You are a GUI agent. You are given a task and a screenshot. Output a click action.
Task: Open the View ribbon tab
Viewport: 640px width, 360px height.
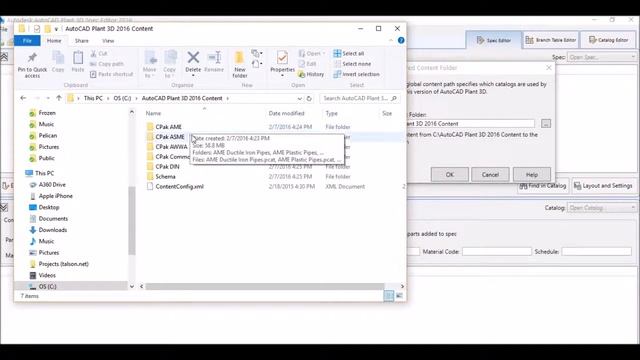pyautogui.click(x=108, y=41)
